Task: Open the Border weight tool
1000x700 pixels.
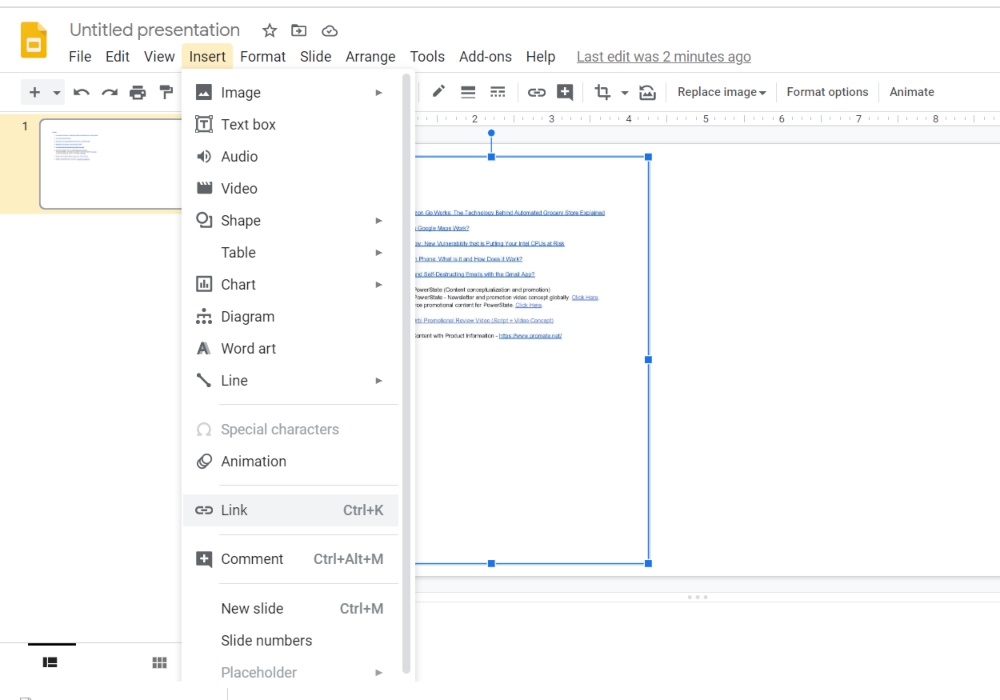Action: click(x=468, y=91)
